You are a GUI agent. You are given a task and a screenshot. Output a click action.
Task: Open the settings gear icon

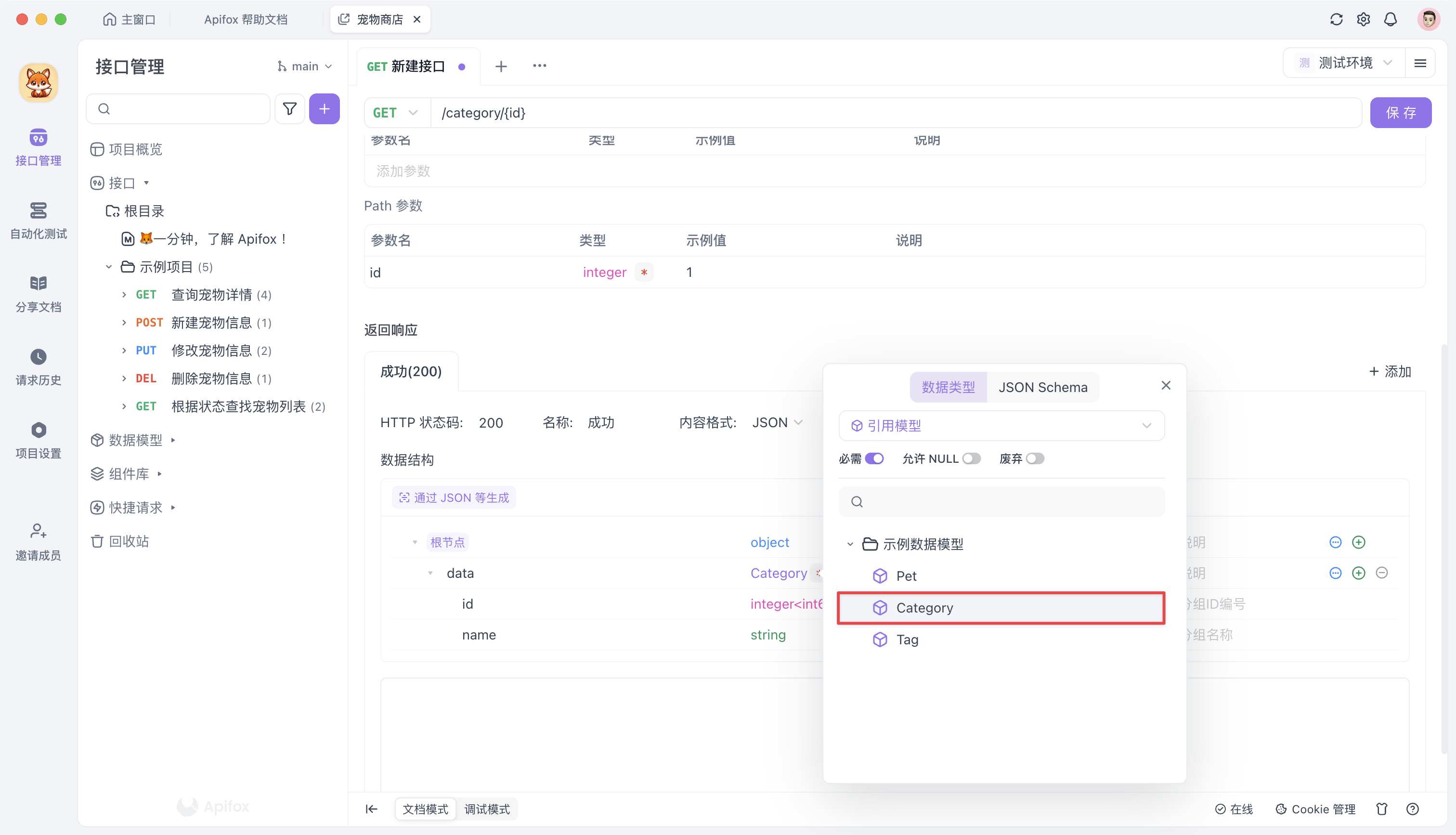(x=1364, y=19)
